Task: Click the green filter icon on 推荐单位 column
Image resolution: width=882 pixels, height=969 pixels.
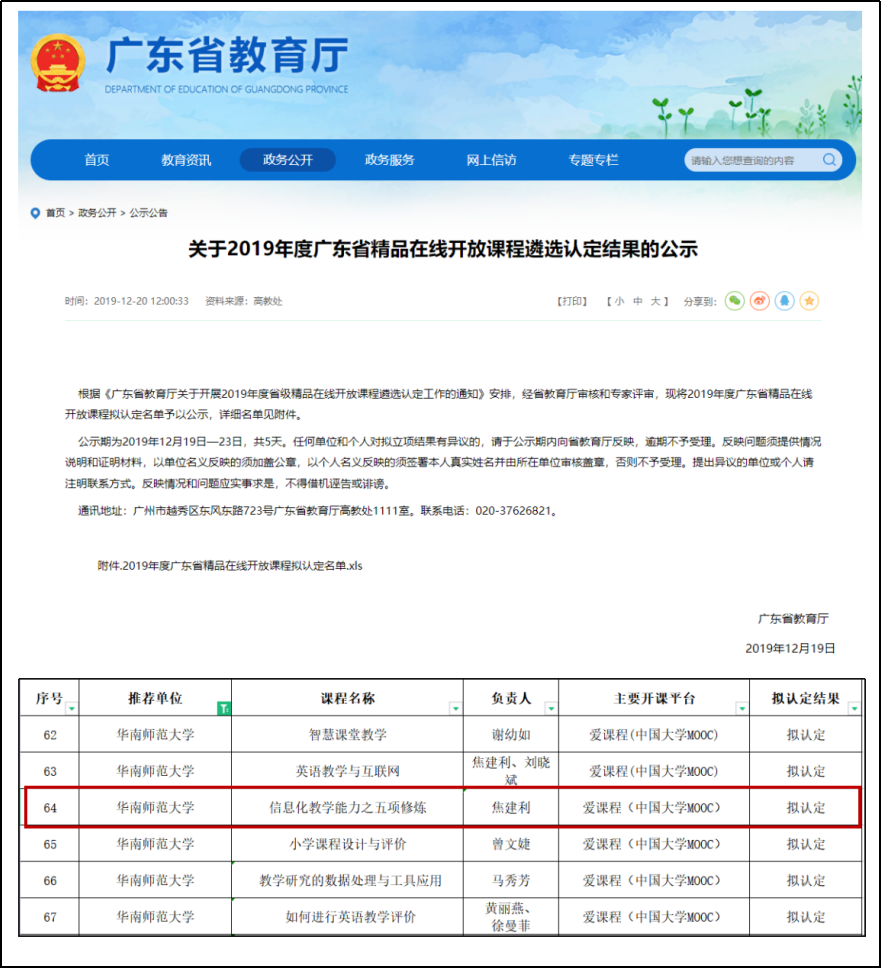Action: 225,705
